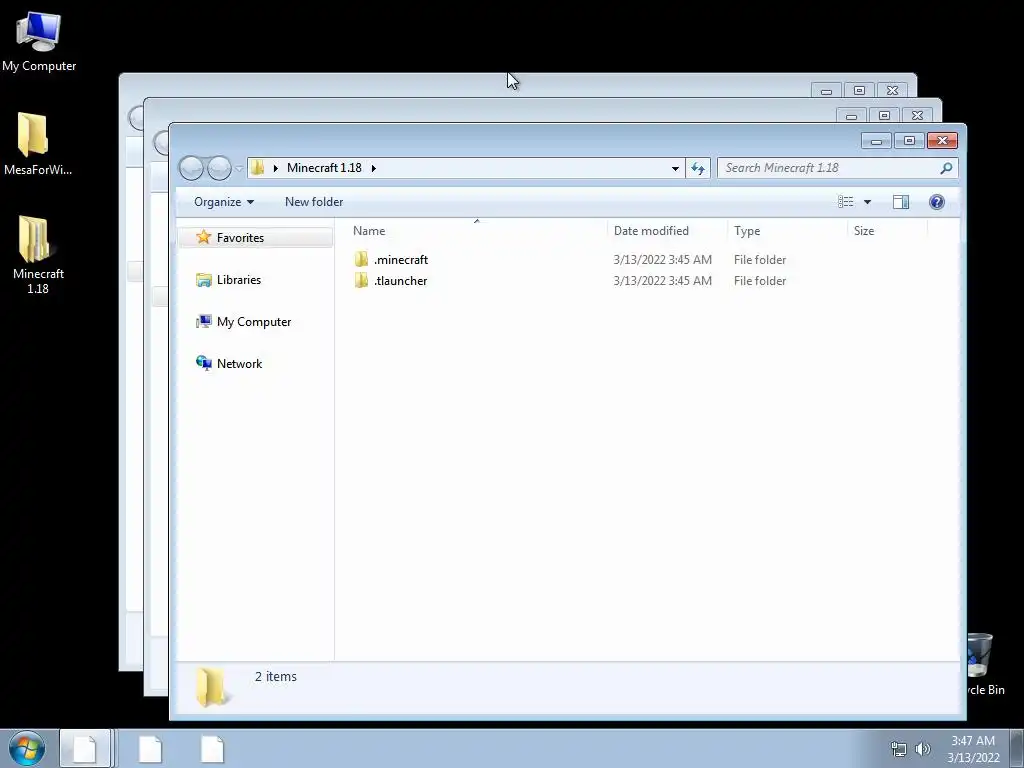Click the third taskbar window button

click(x=212, y=748)
